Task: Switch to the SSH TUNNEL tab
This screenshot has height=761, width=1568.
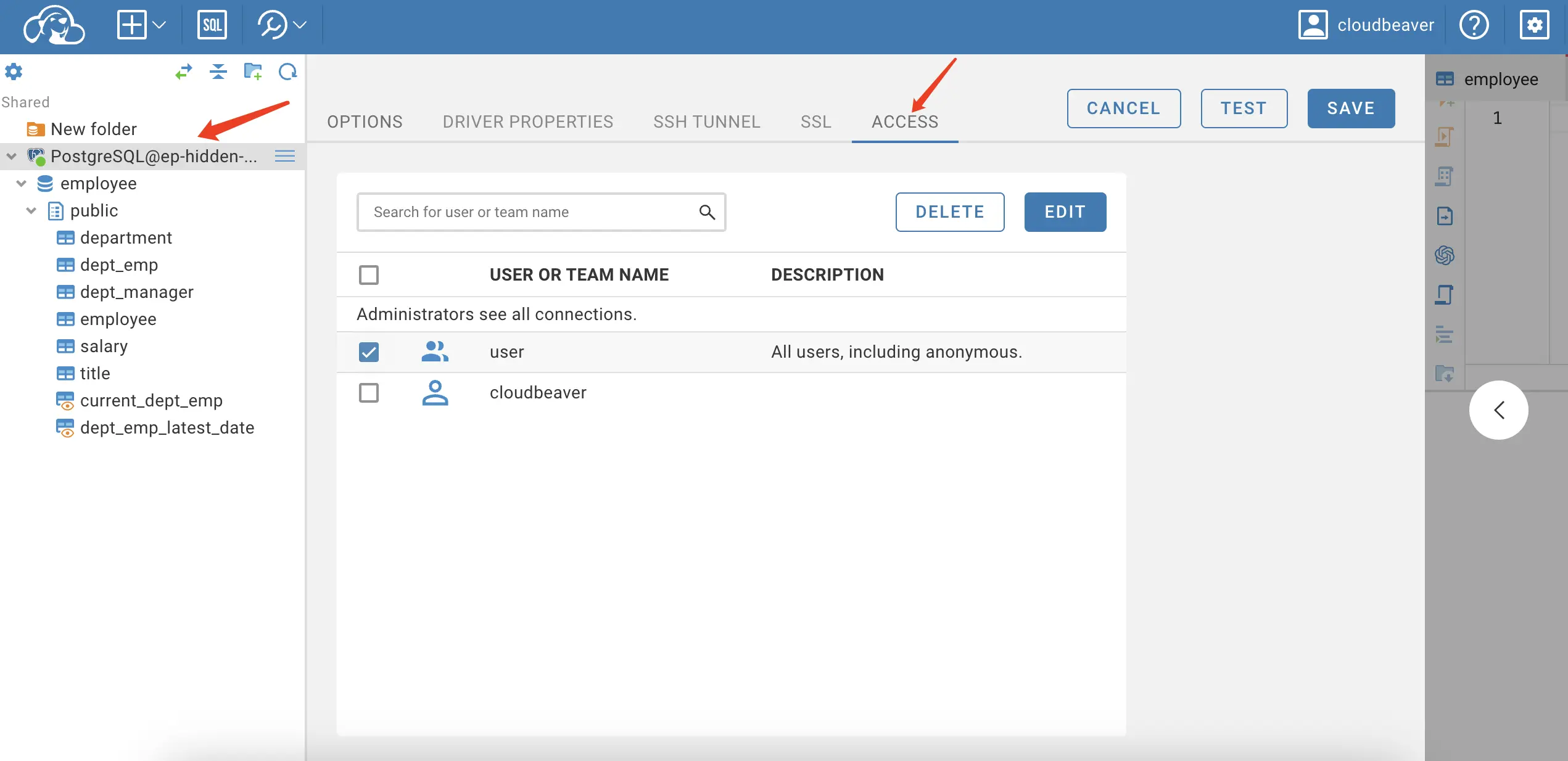Action: coord(707,120)
